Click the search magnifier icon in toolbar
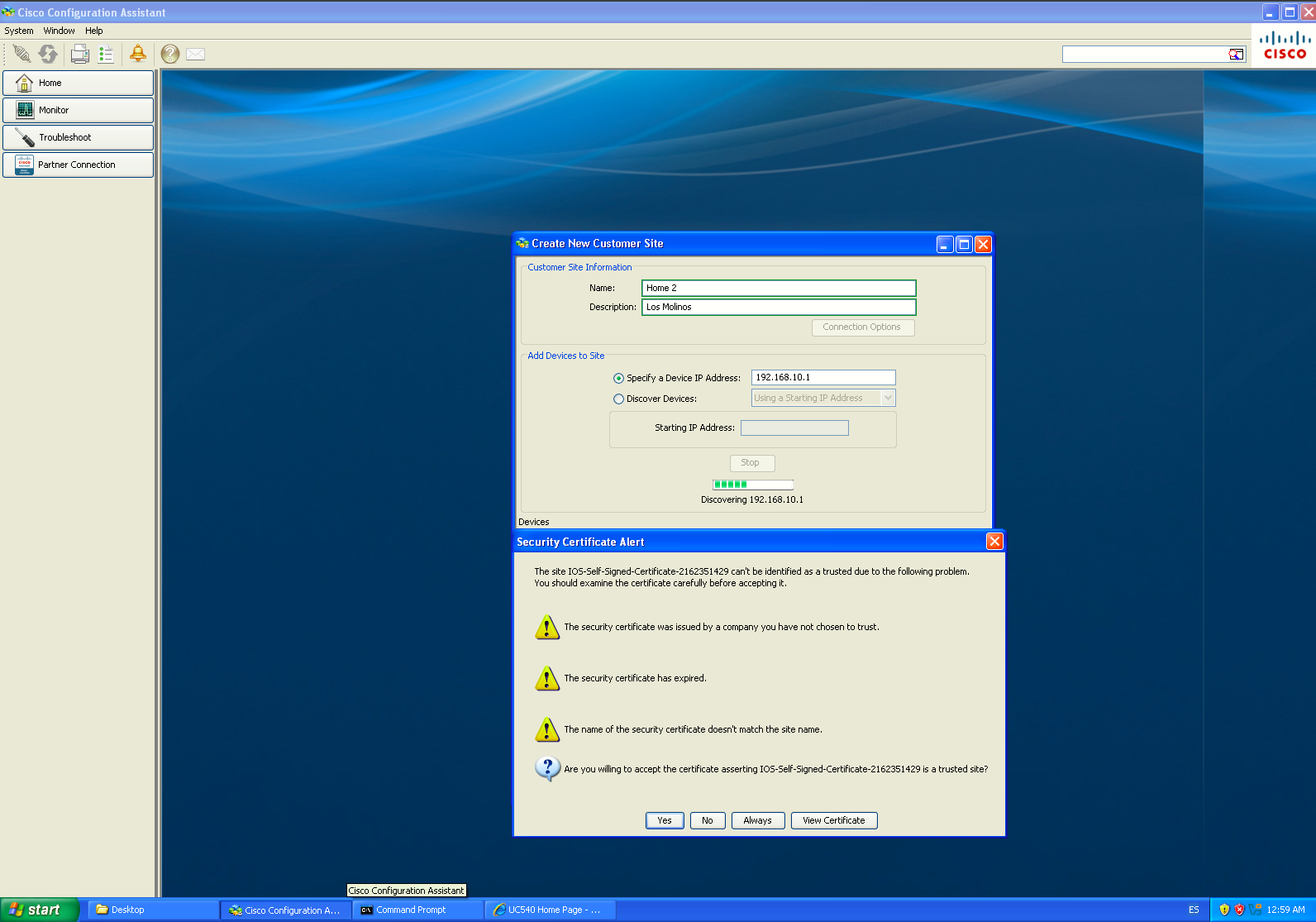This screenshot has height=922, width=1316. (x=1236, y=55)
